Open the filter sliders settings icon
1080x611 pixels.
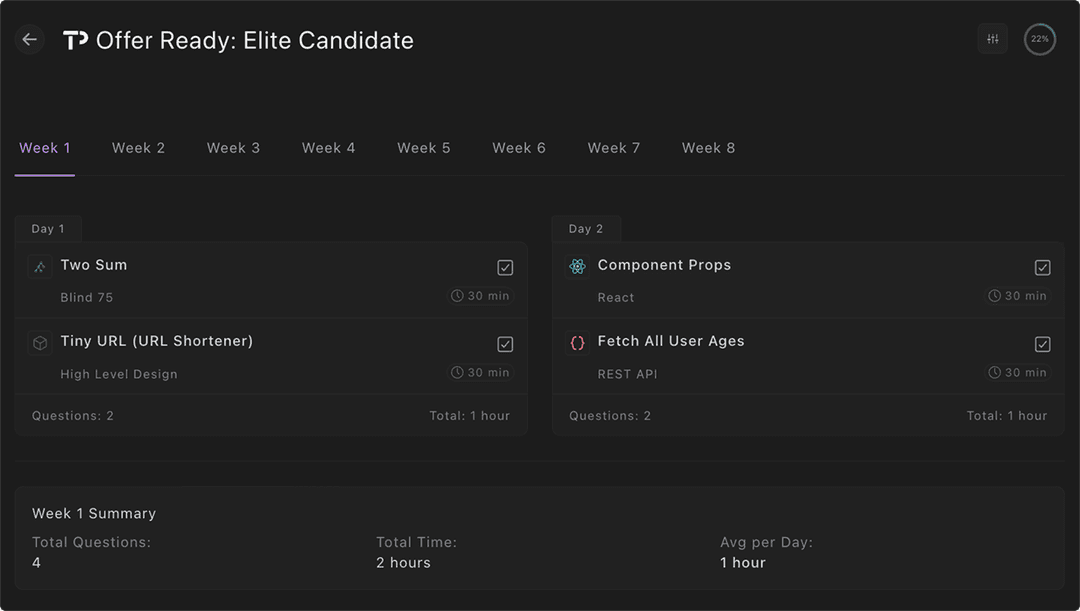point(992,39)
